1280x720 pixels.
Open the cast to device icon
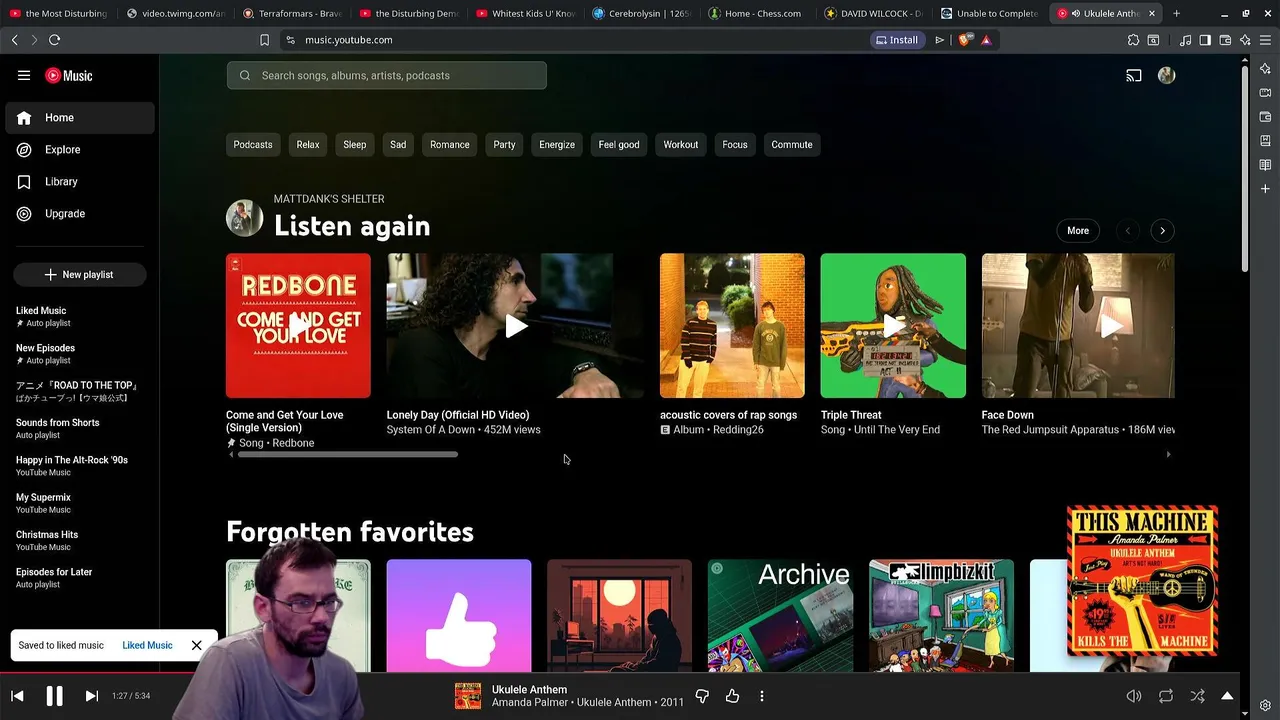coord(1134,75)
